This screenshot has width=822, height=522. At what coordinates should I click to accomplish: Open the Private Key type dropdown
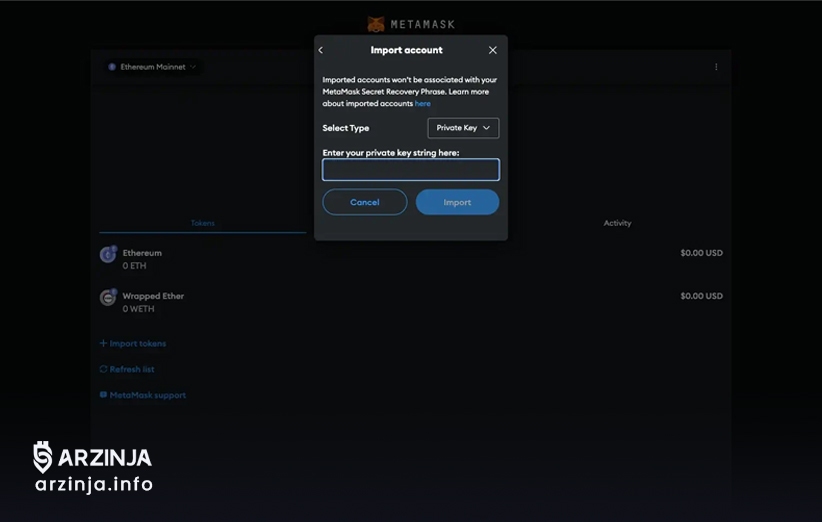463,128
